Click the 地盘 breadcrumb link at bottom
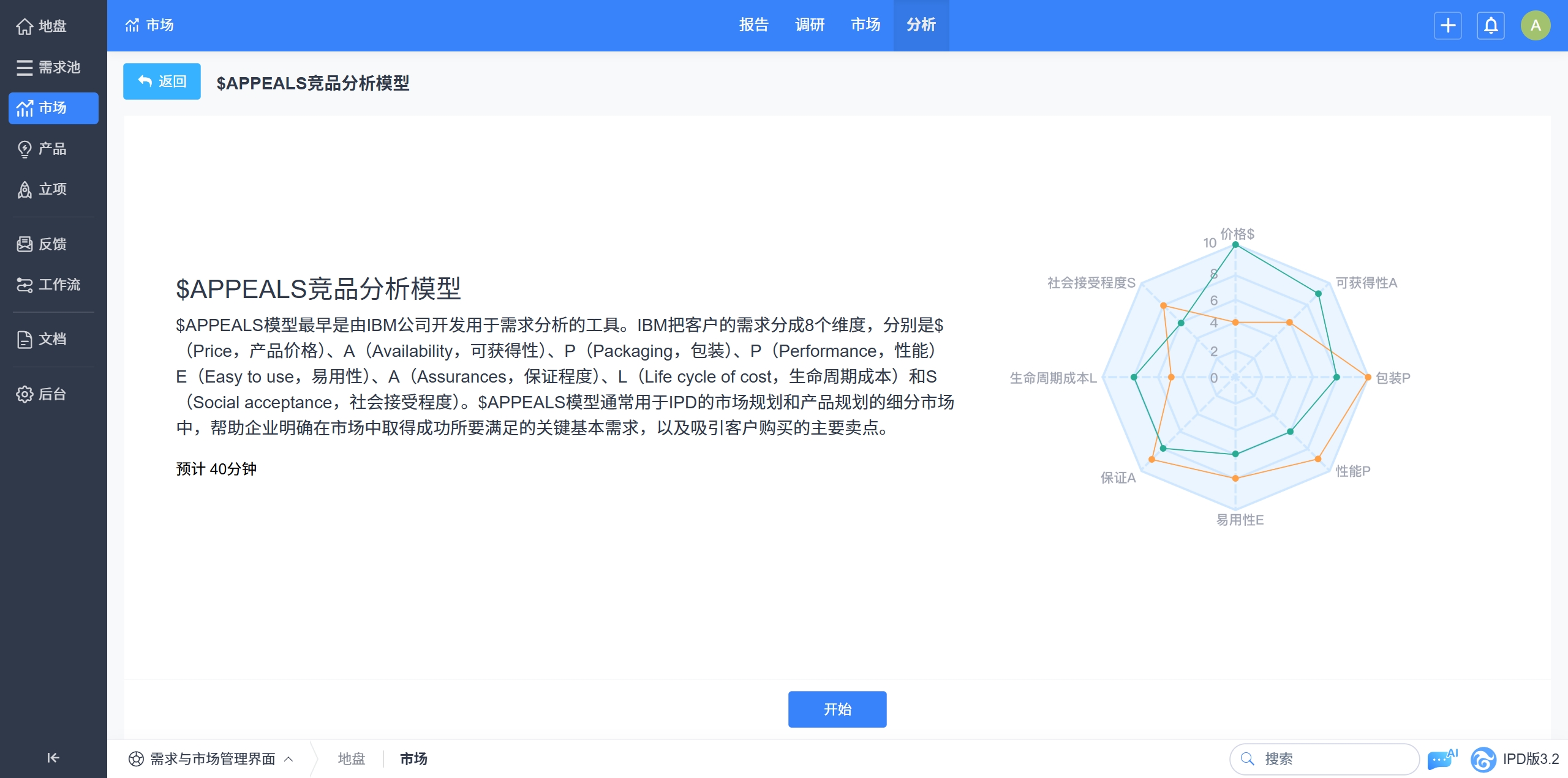 pos(351,759)
